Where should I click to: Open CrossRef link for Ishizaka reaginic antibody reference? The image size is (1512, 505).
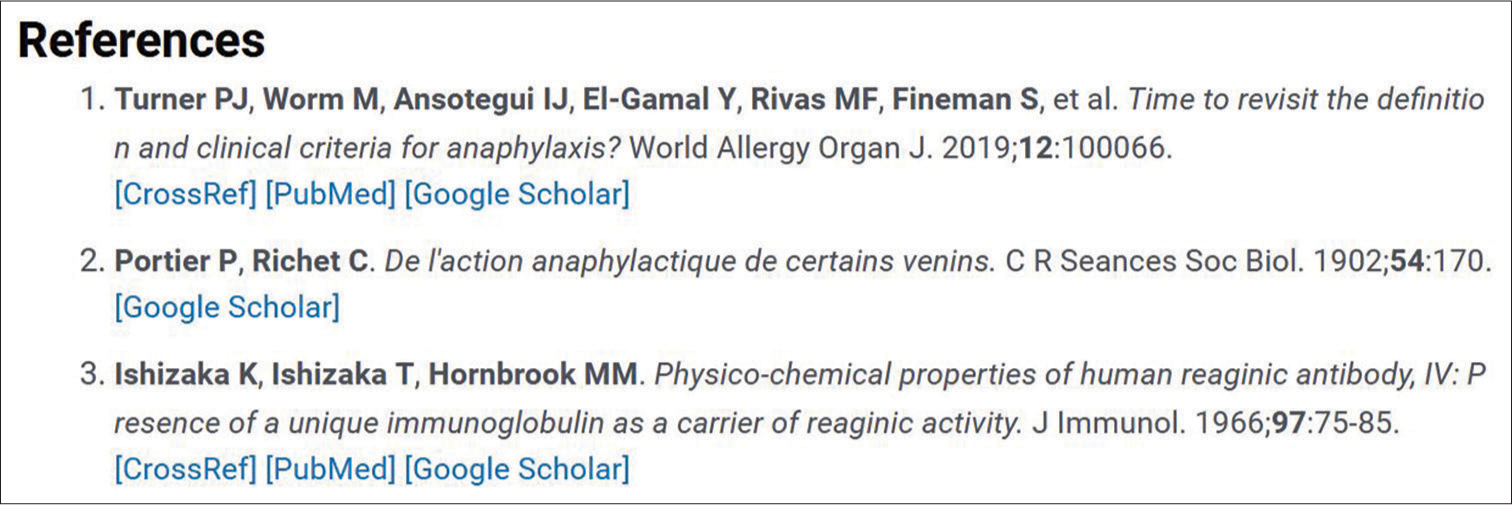186,468
